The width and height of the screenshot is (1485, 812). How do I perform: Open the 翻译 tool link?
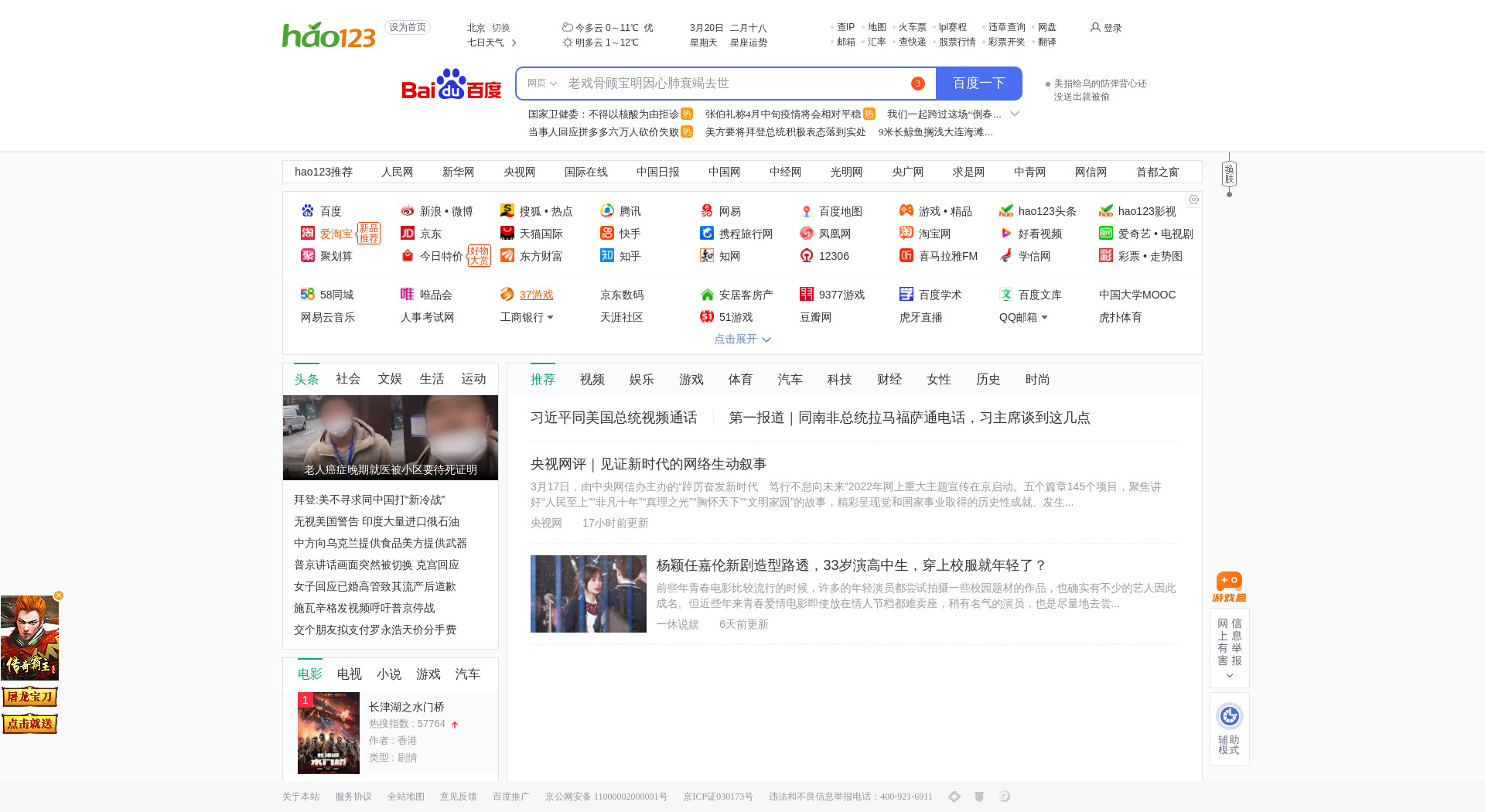tap(1047, 42)
